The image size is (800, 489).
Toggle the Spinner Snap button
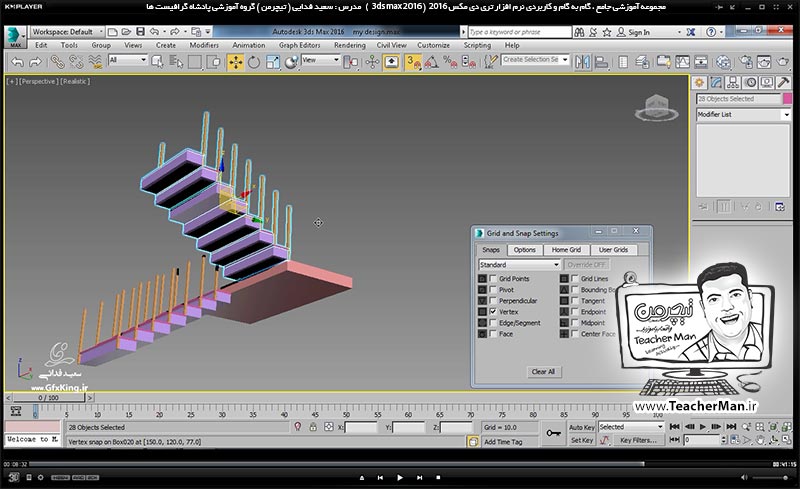pyautogui.click(x=468, y=62)
